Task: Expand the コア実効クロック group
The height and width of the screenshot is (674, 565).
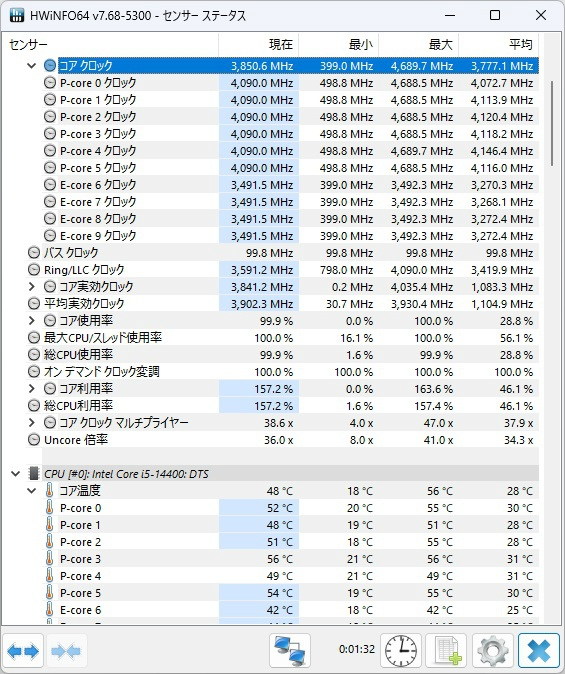Action: 31,286
